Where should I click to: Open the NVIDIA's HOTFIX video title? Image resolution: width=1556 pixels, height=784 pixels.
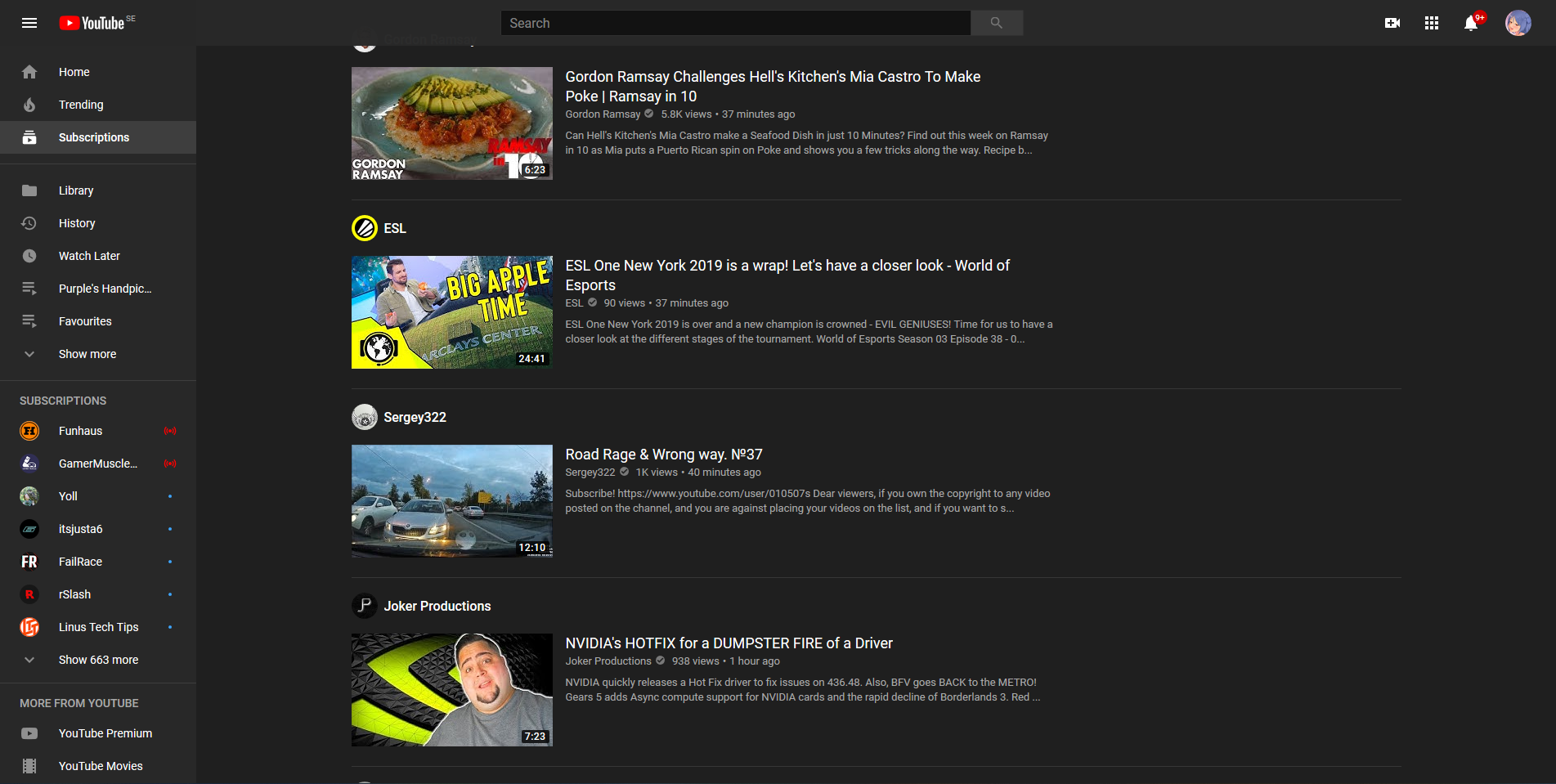(x=729, y=643)
